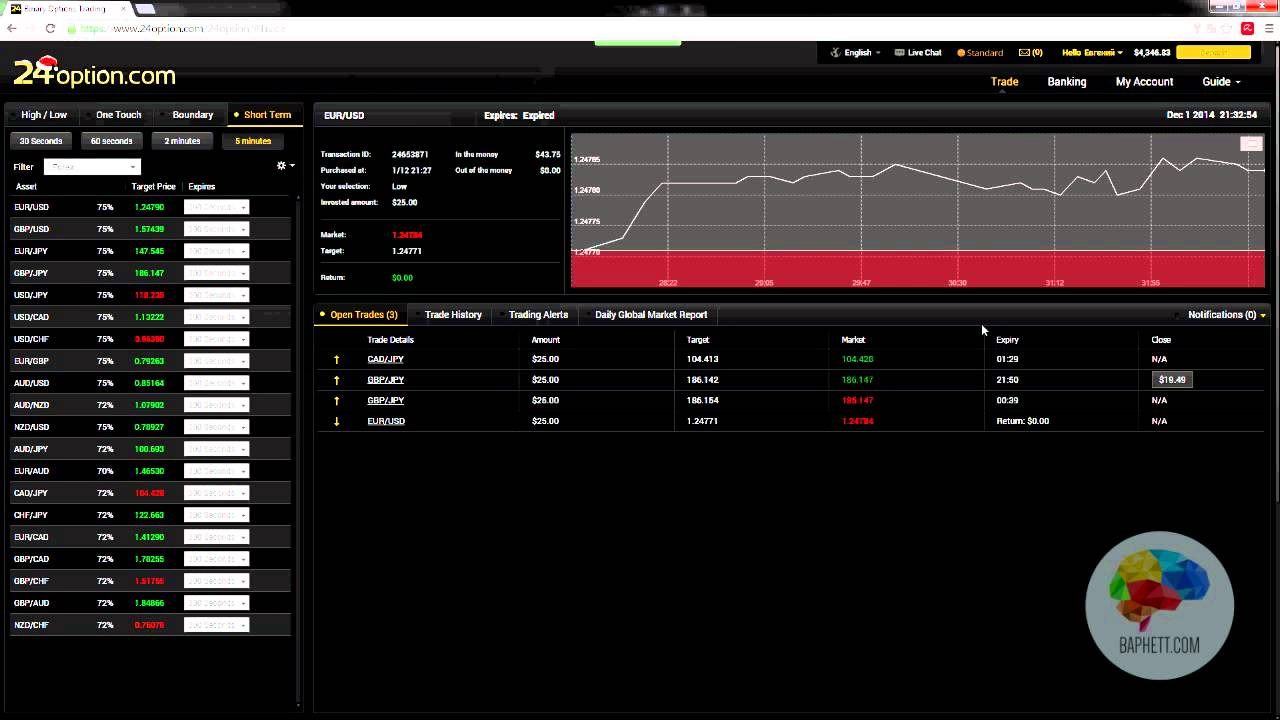Click the Live Chat link text
The width and height of the screenshot is (1280, 720).
pos(924,52)
